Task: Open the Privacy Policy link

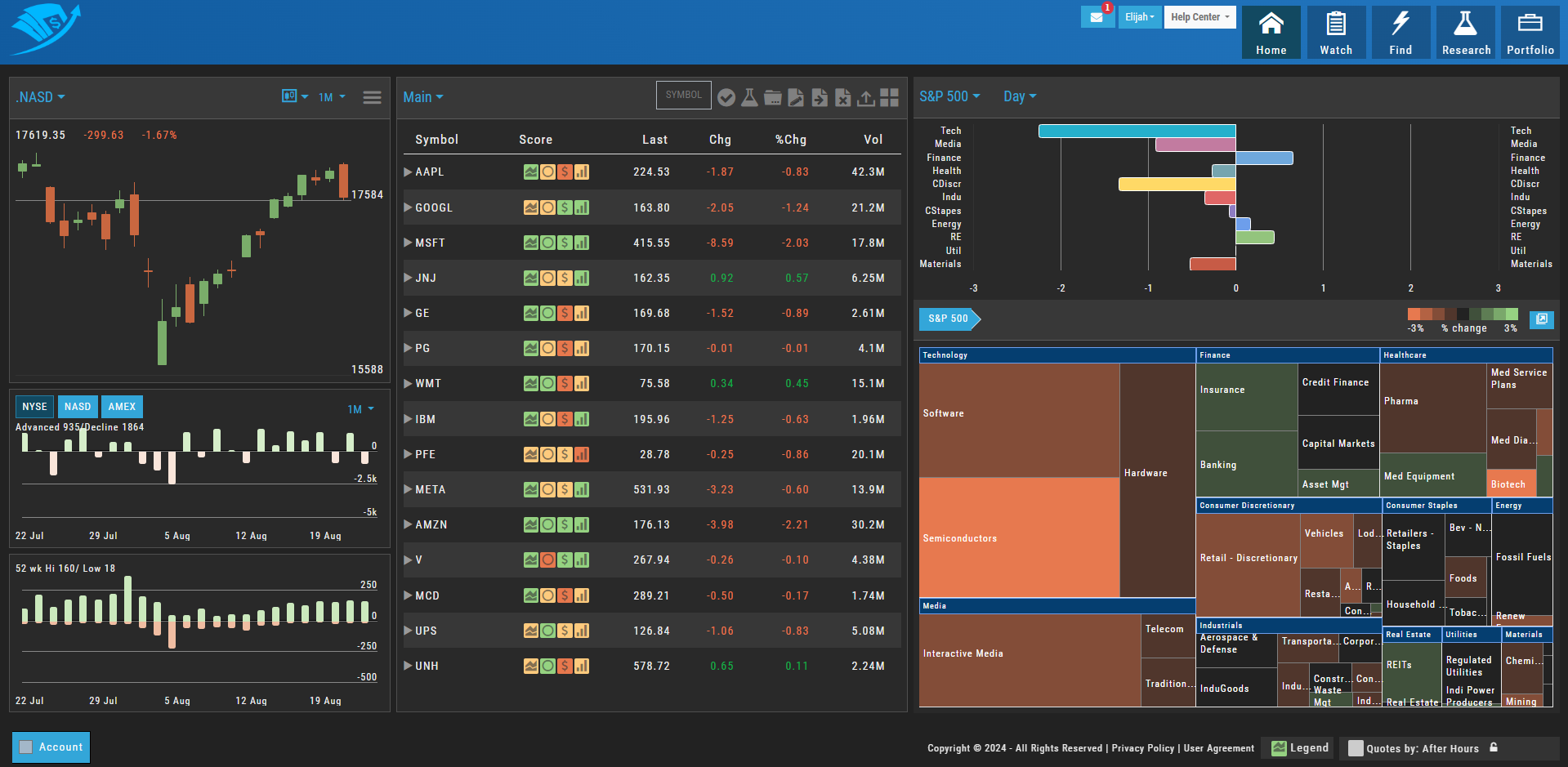Action: click(x=1142, y=748)
